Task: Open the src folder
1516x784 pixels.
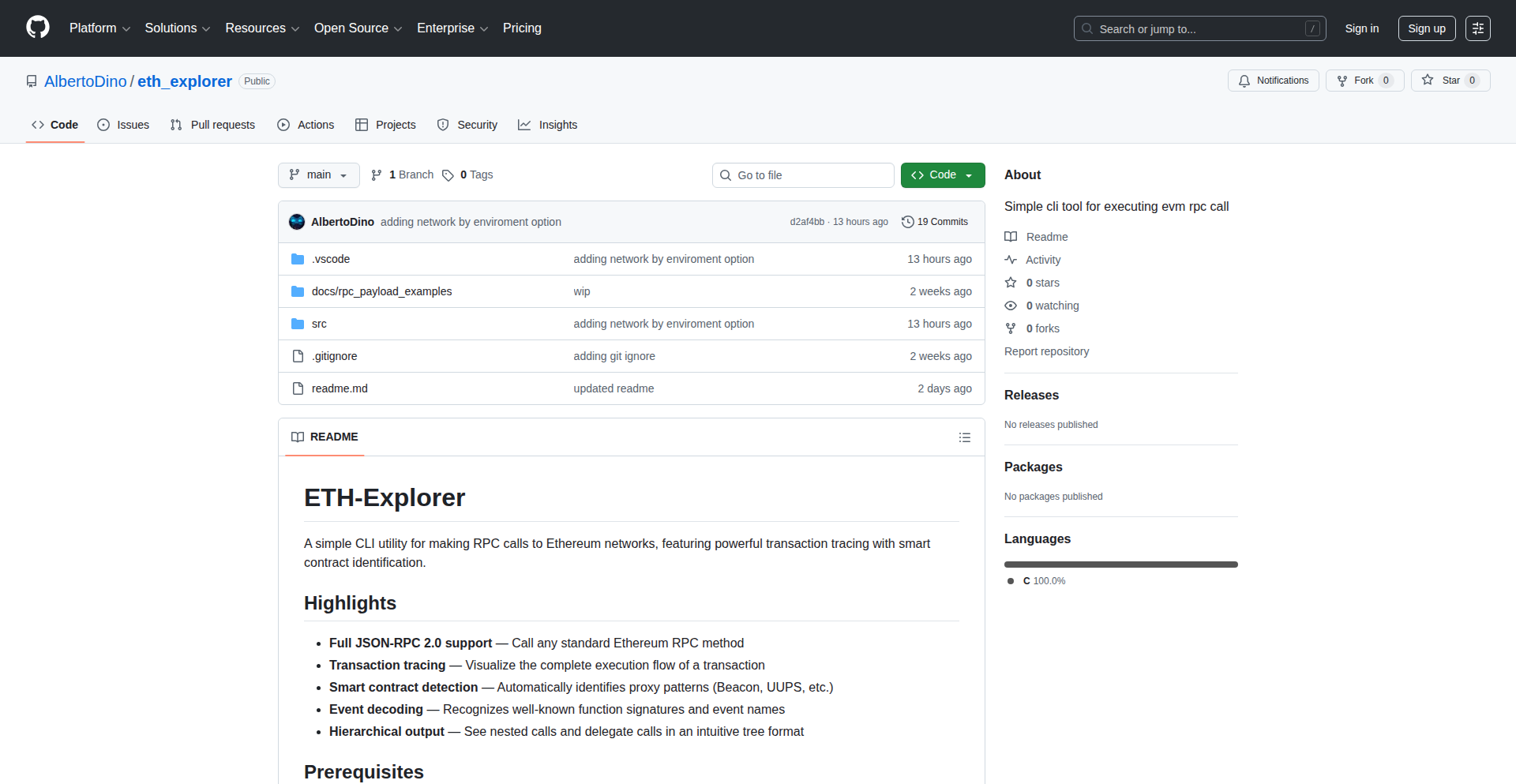Action: pos(319,324)
